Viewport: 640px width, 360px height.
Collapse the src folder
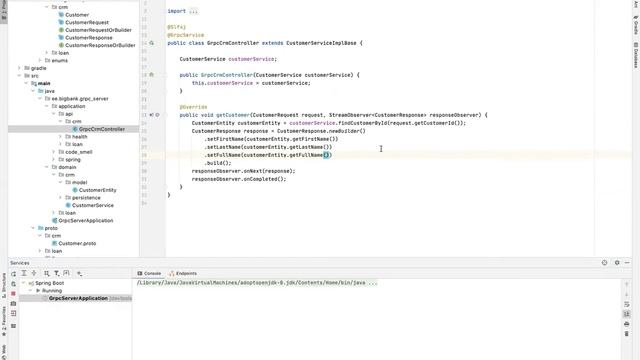click(x=19, y=76)
